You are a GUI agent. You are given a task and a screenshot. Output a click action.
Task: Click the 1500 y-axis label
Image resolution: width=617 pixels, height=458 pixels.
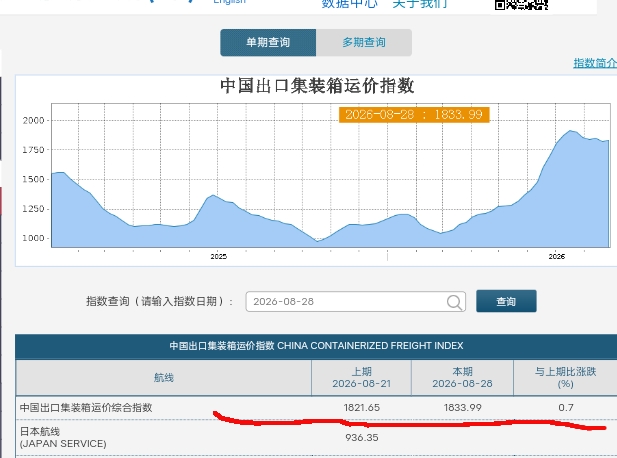tap(33, 179)
